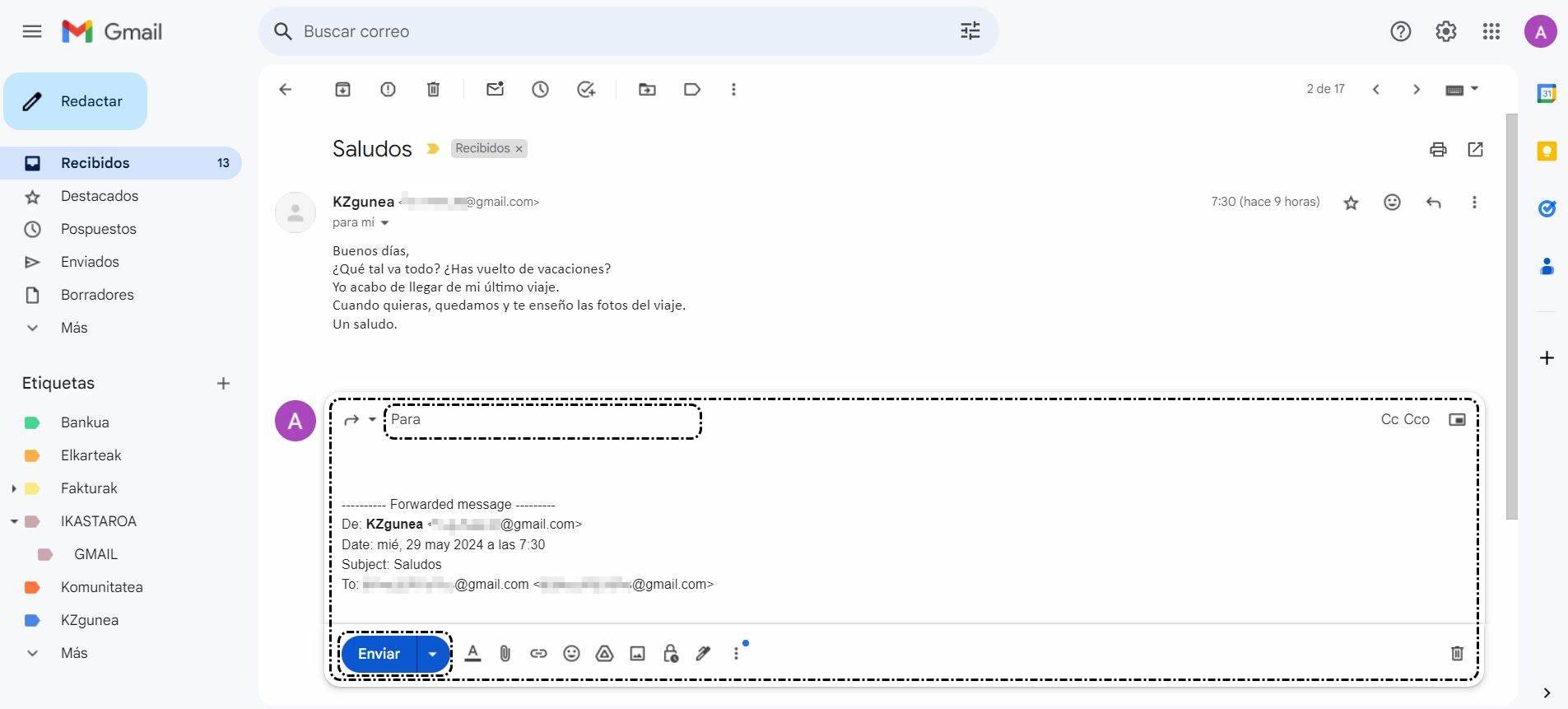Add an emoji reaction to the message

click(1392, 202)
